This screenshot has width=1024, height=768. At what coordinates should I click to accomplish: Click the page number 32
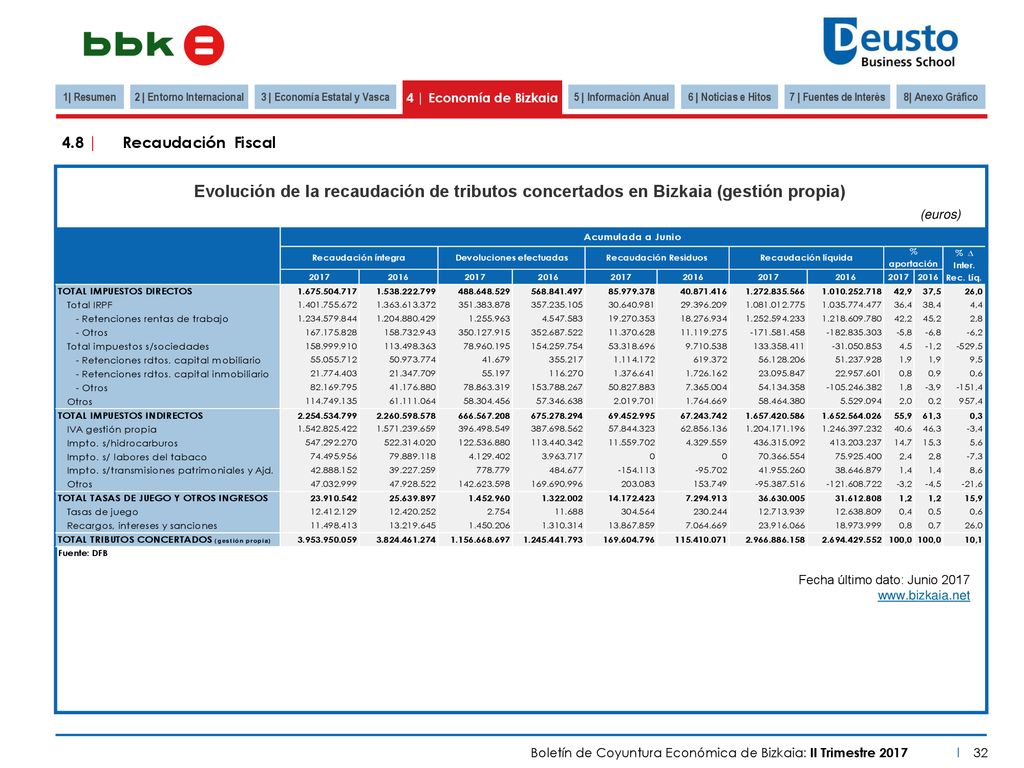[980, 752]
